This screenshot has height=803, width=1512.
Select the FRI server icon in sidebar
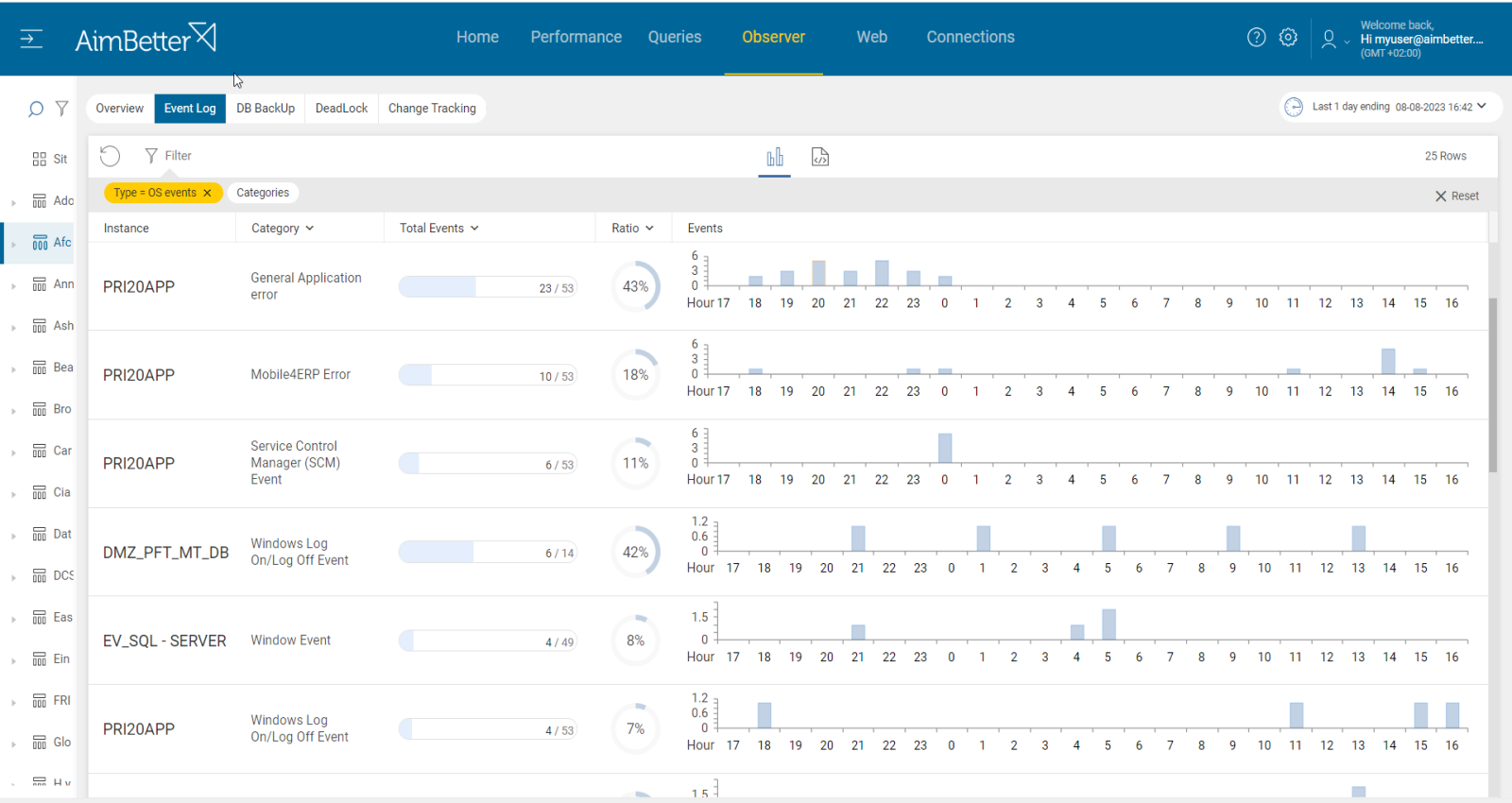click(x=39, y=699)
